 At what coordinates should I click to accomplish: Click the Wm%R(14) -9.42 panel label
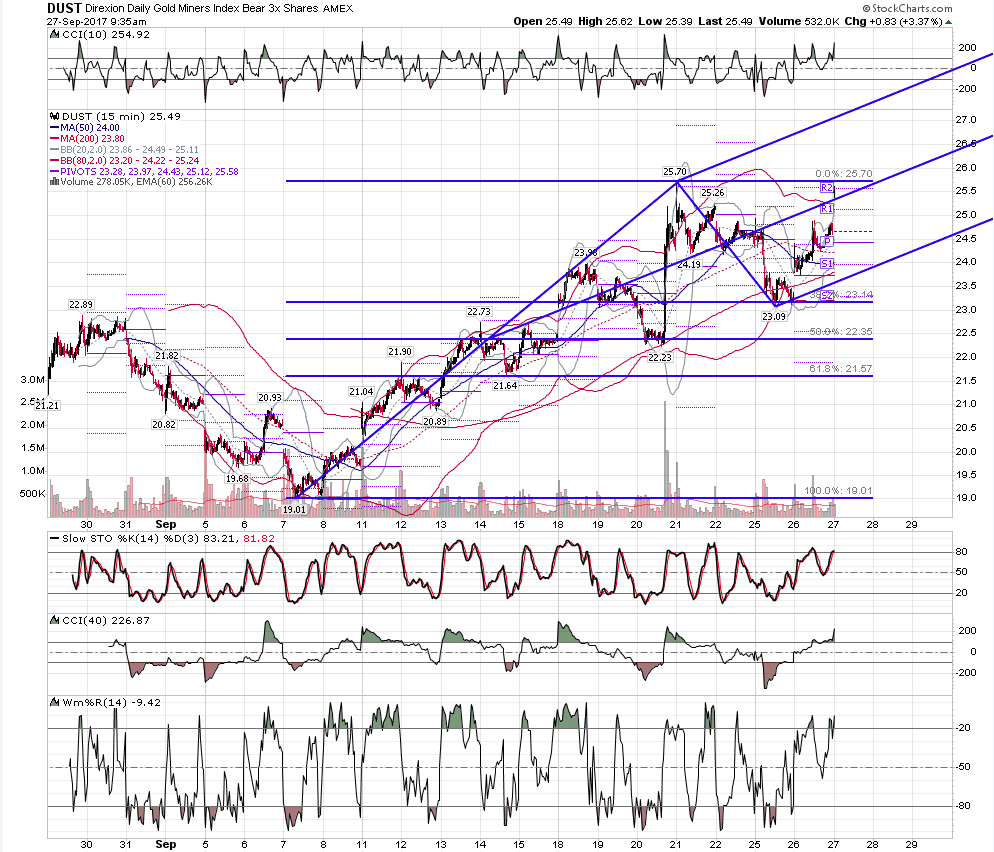pyautogui.click(x=112, y=702)
